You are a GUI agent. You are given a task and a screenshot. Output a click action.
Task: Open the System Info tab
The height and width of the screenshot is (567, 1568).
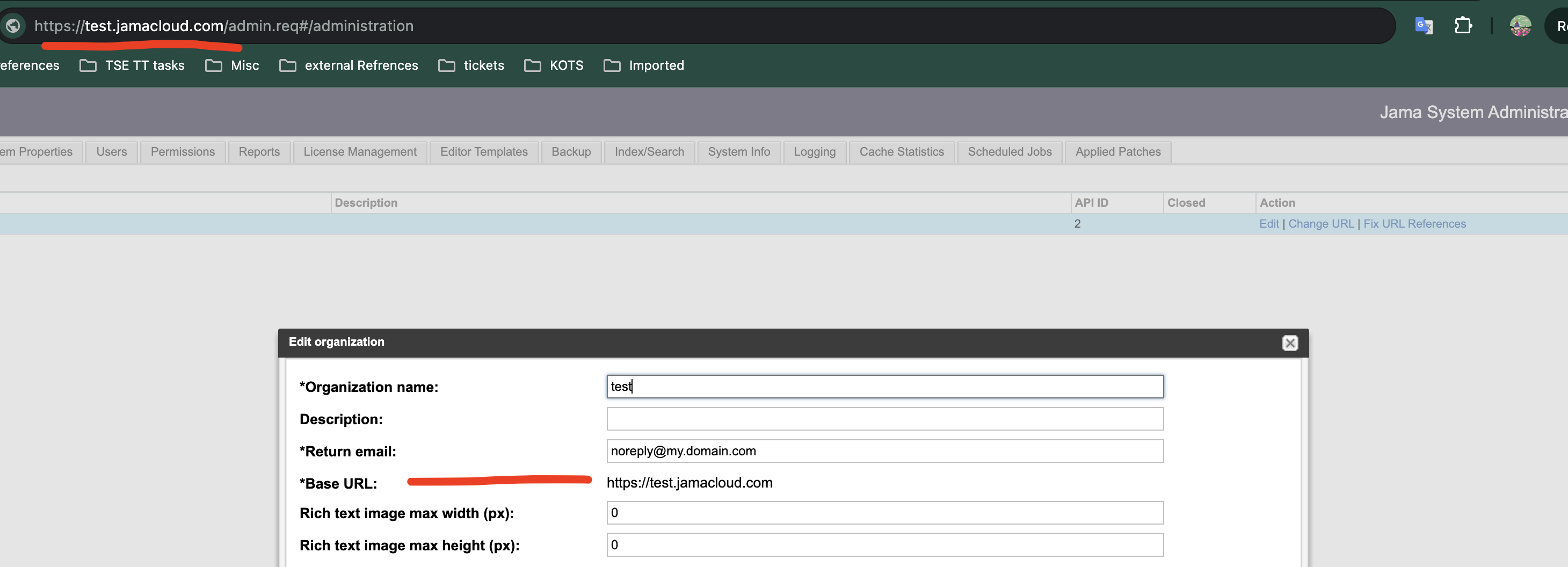click(x=738, y=152)
